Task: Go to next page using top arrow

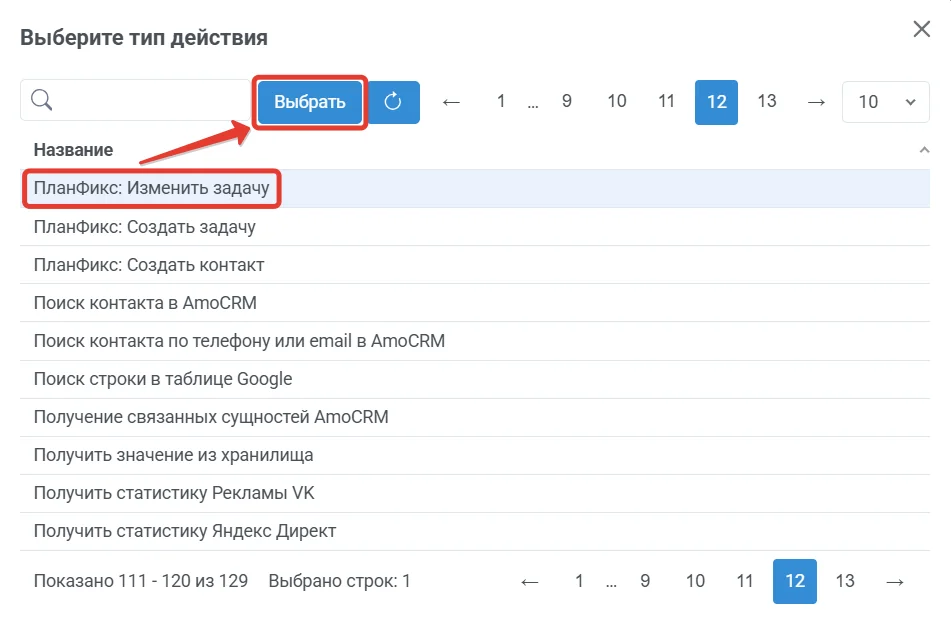Action: click(816, 102)
